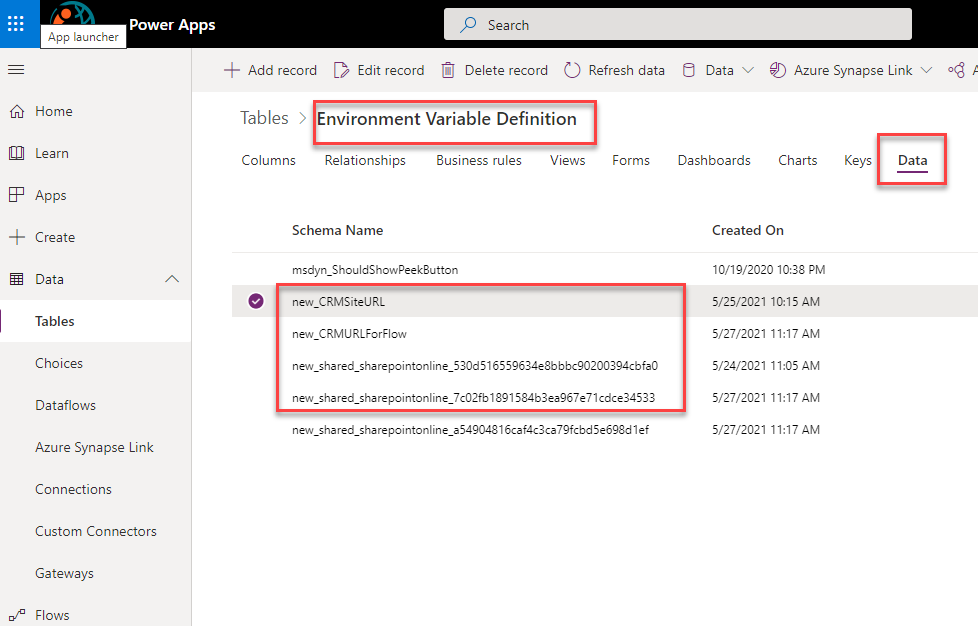Image resolution: width=978 pixels, height=626 pixels.
Task: Click the Refresh data circular arrow icon
Action: point(572,70)
